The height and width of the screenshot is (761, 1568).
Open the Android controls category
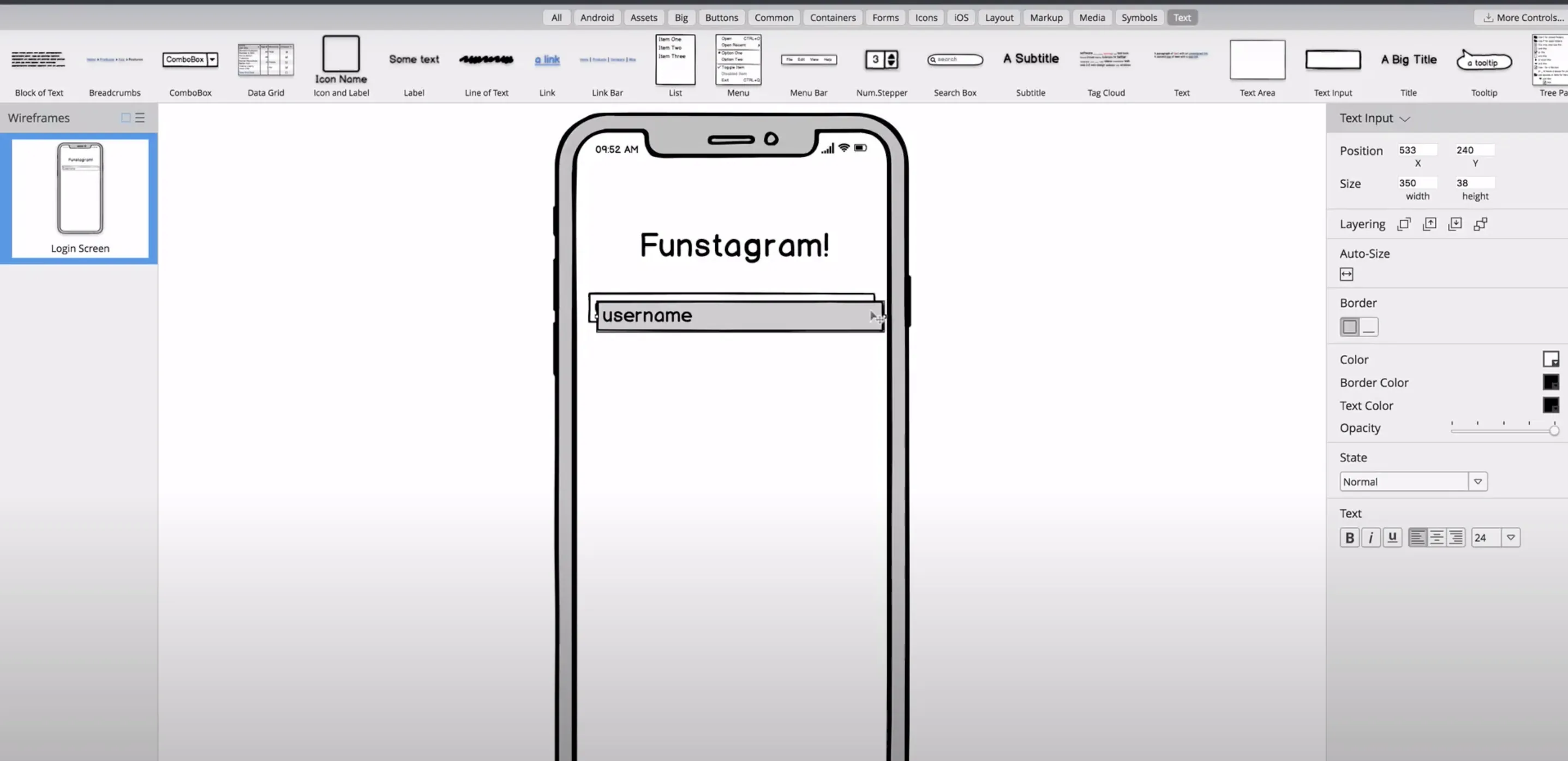coord(596,17)
